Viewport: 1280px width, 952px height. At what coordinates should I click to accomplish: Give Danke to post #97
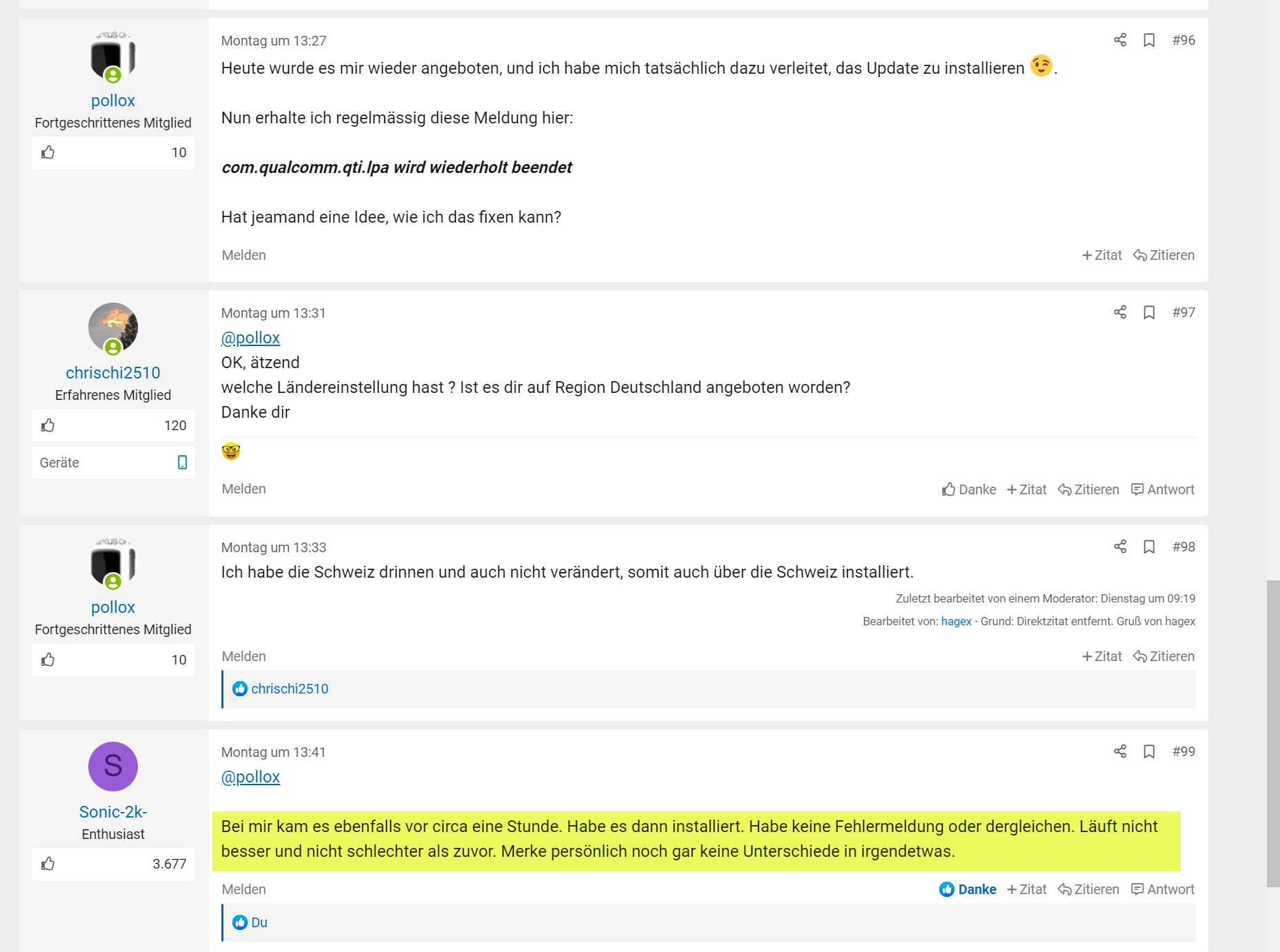coord(969,489)
